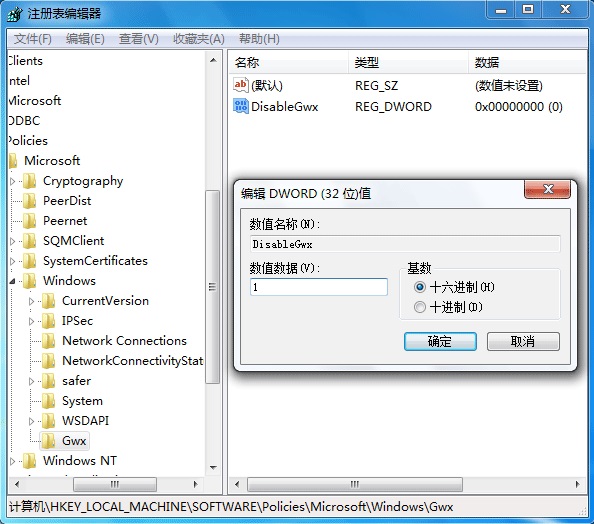
Task: Select the Clients tree item
Action: (x=25, y=61)
